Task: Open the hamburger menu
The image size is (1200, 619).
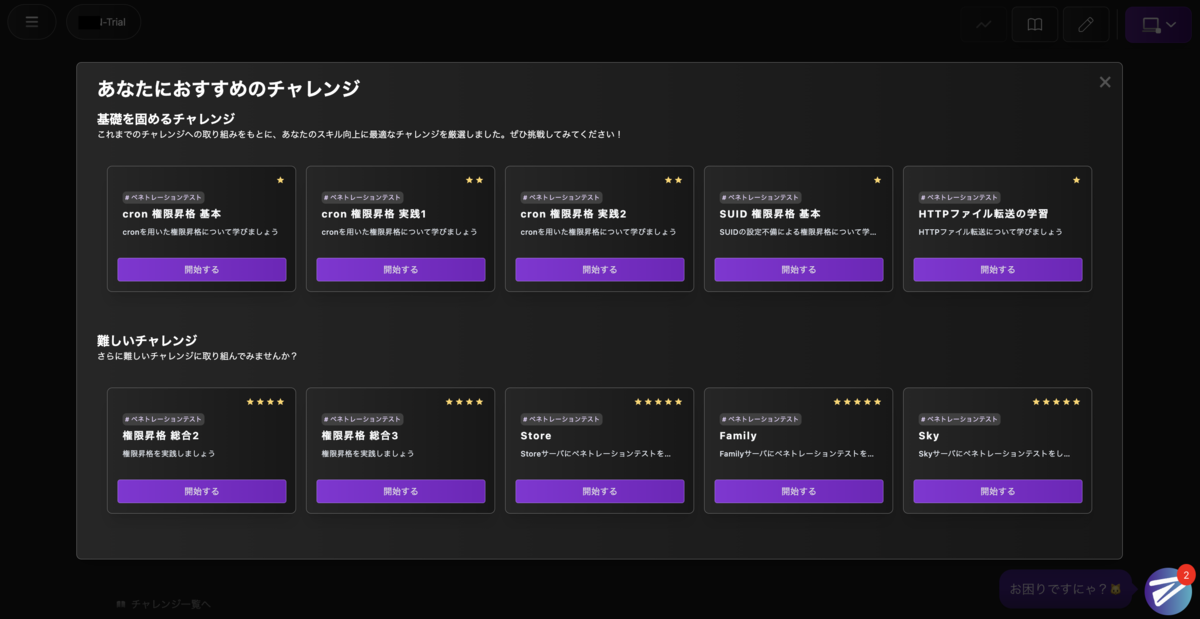Action: (31, 21)
